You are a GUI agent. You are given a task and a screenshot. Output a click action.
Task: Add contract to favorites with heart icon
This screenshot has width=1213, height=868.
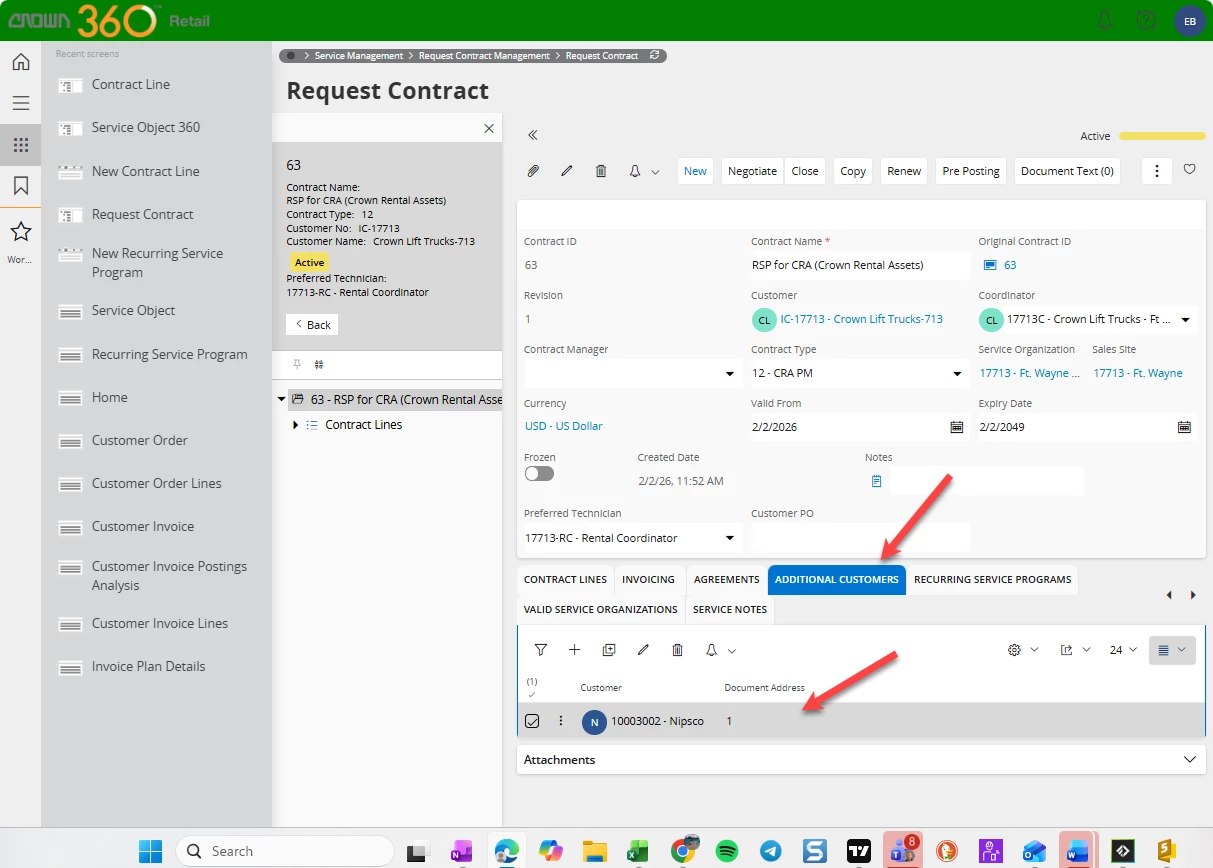click(1189, 170)
